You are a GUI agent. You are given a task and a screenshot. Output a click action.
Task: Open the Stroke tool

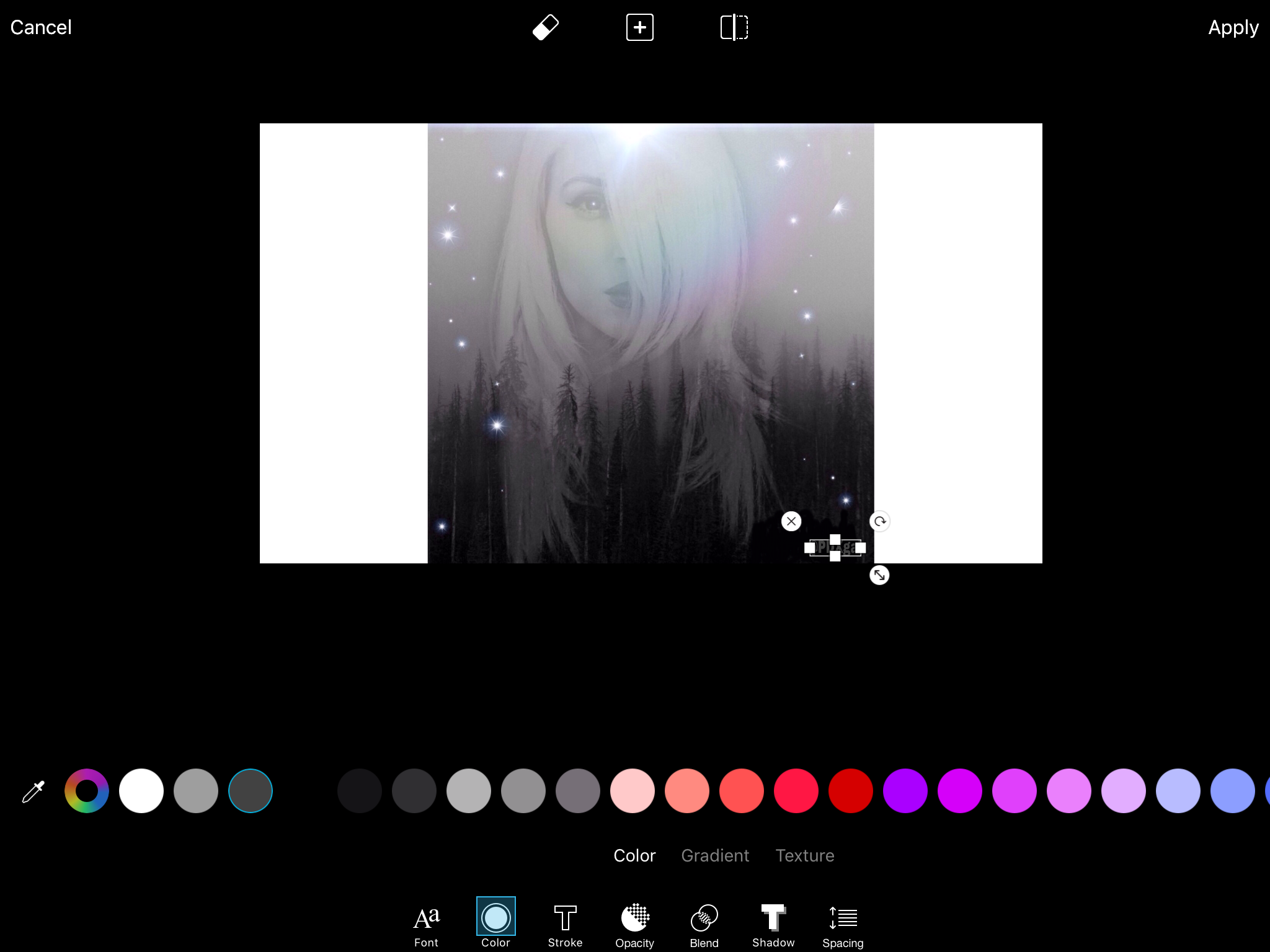565,925
